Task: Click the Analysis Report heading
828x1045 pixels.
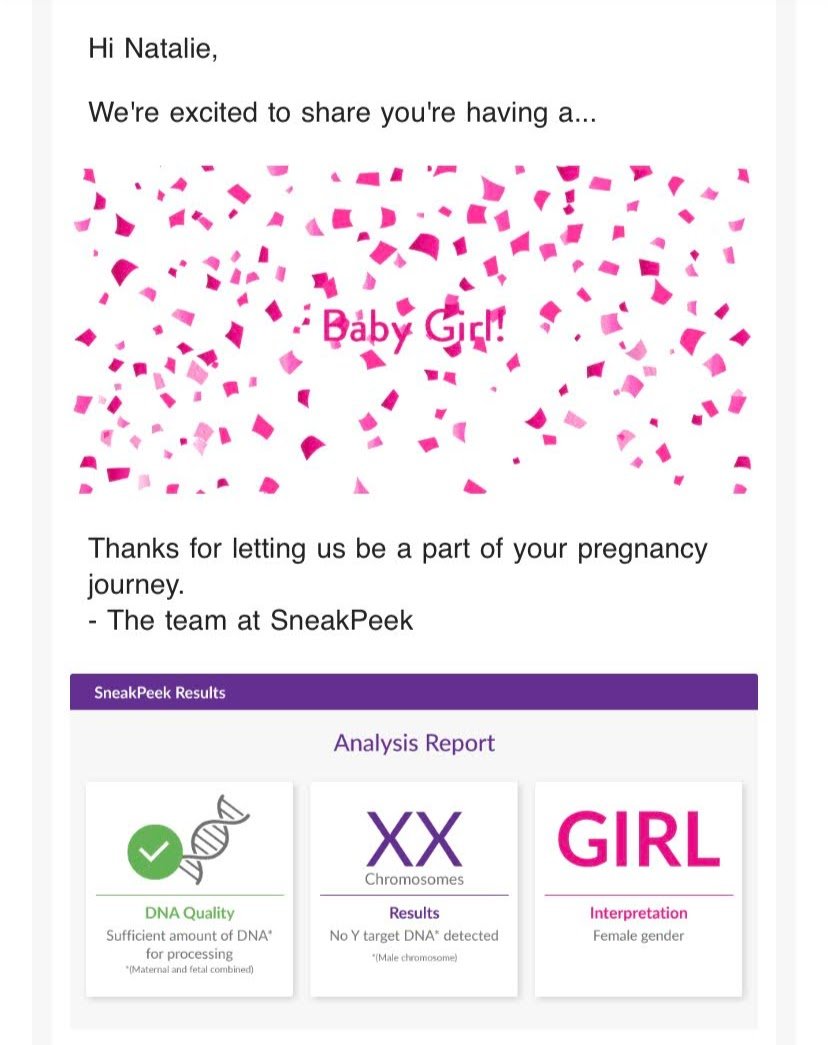Action: click(414, 742)
